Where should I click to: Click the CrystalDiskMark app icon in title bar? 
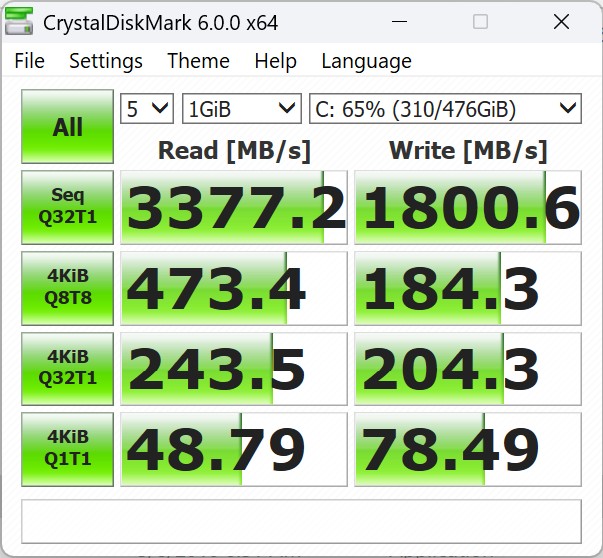pos(19,22)
